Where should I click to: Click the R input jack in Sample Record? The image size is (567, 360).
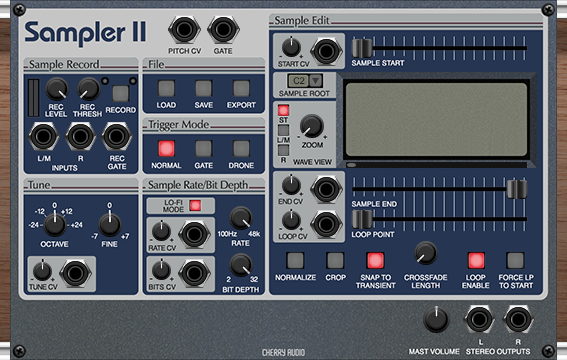(x=80, y=137)
